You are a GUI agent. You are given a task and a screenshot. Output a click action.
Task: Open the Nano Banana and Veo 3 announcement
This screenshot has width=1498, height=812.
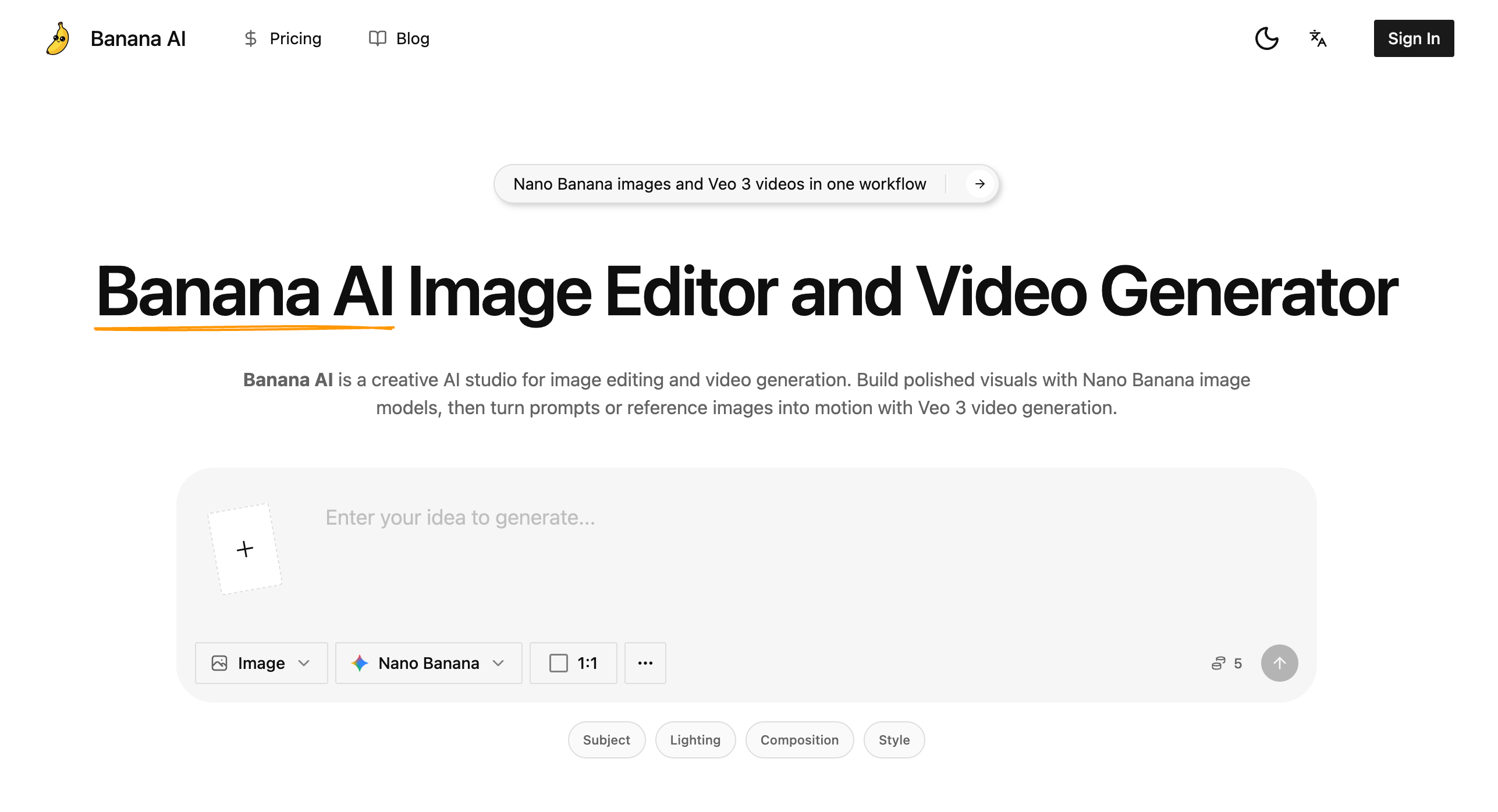coord(747,184)
